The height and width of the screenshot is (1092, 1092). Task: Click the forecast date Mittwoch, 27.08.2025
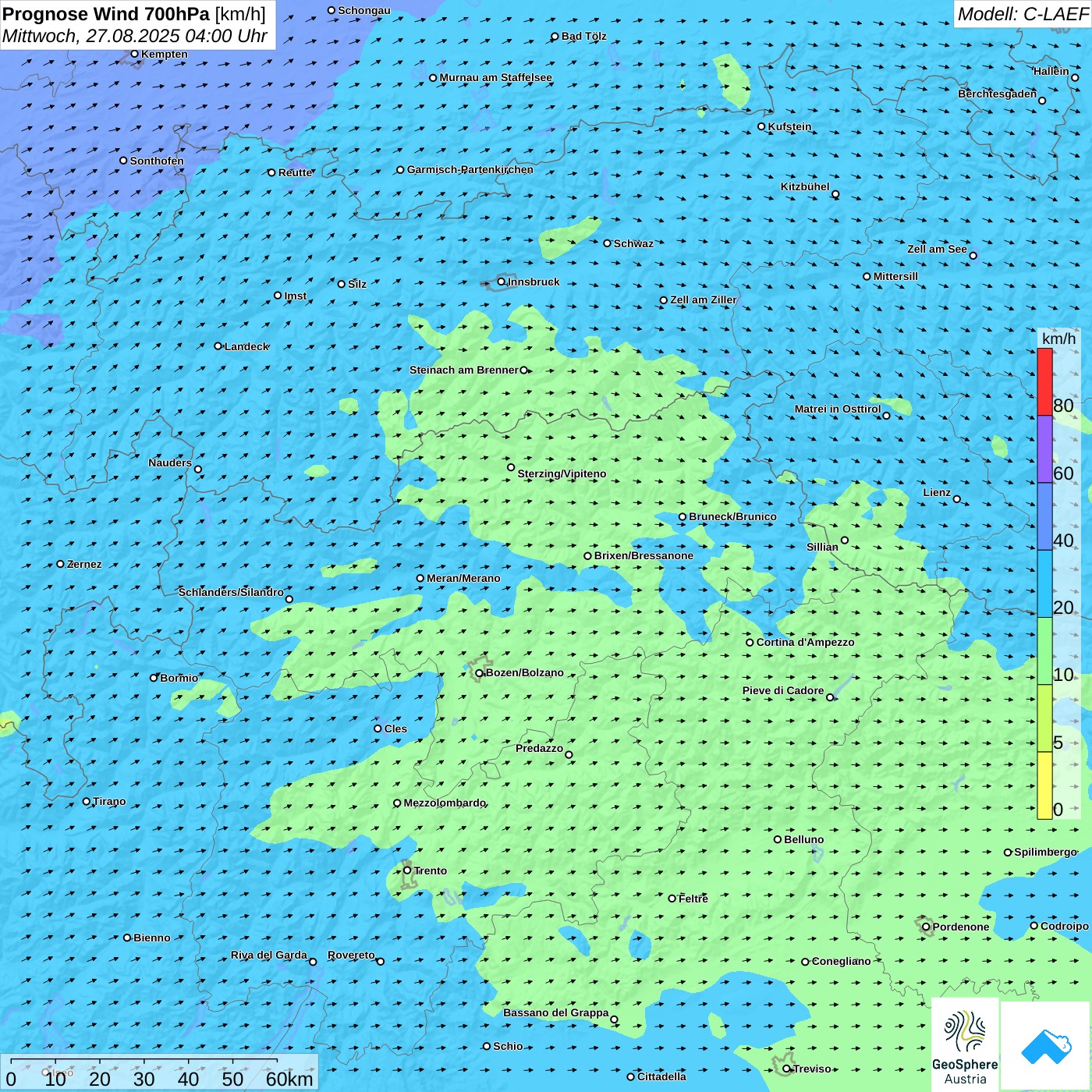(x=134, y=36)
